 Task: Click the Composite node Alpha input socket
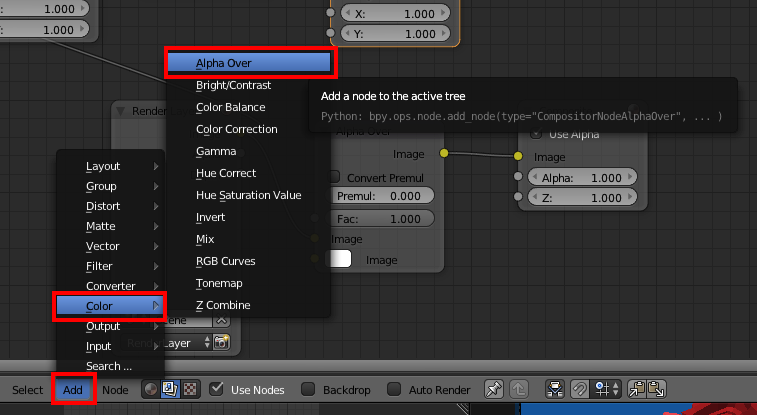click(518, 177)
